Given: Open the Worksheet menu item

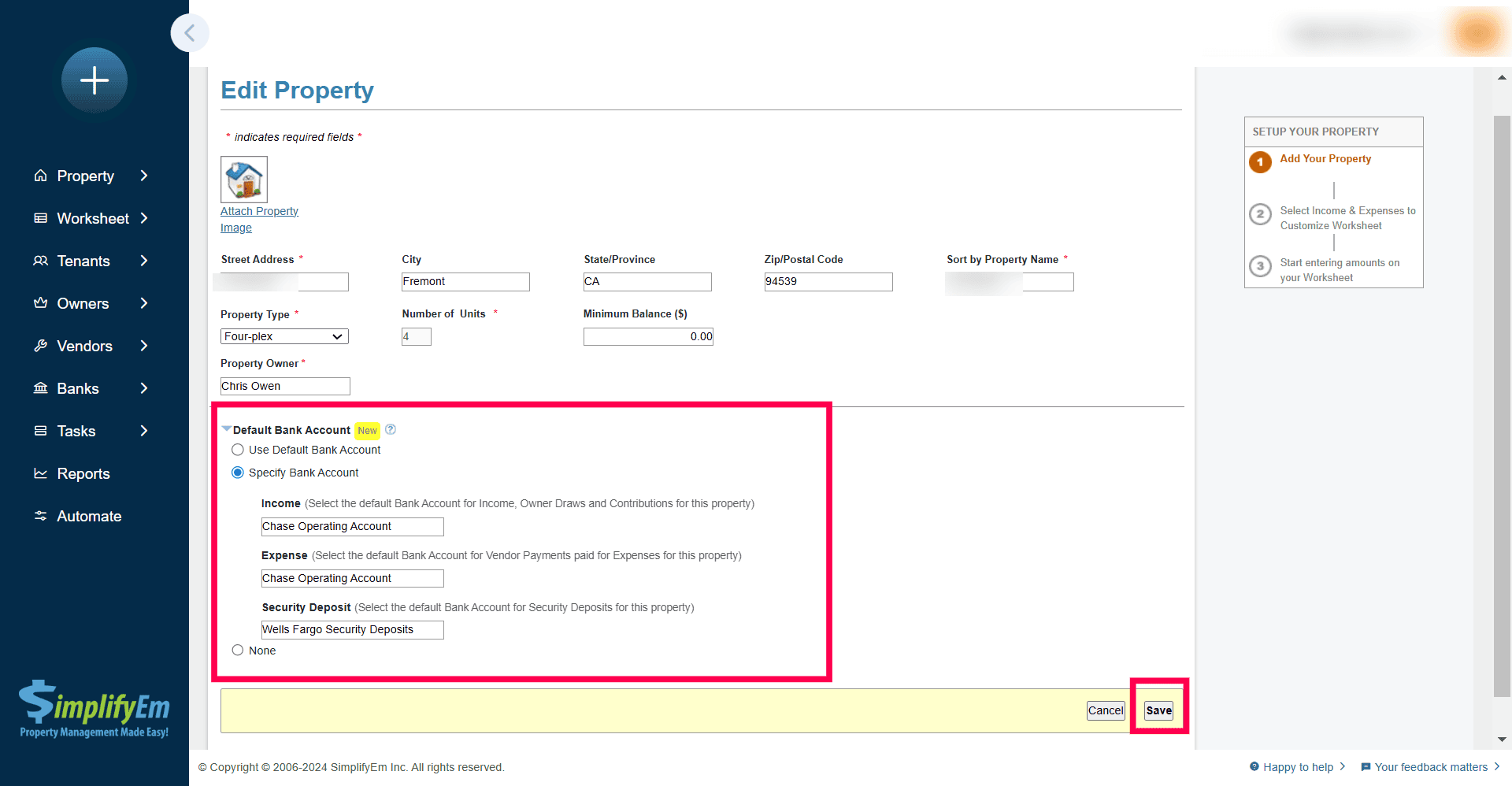Looking at the screenshot, I should tap(92, 218).
